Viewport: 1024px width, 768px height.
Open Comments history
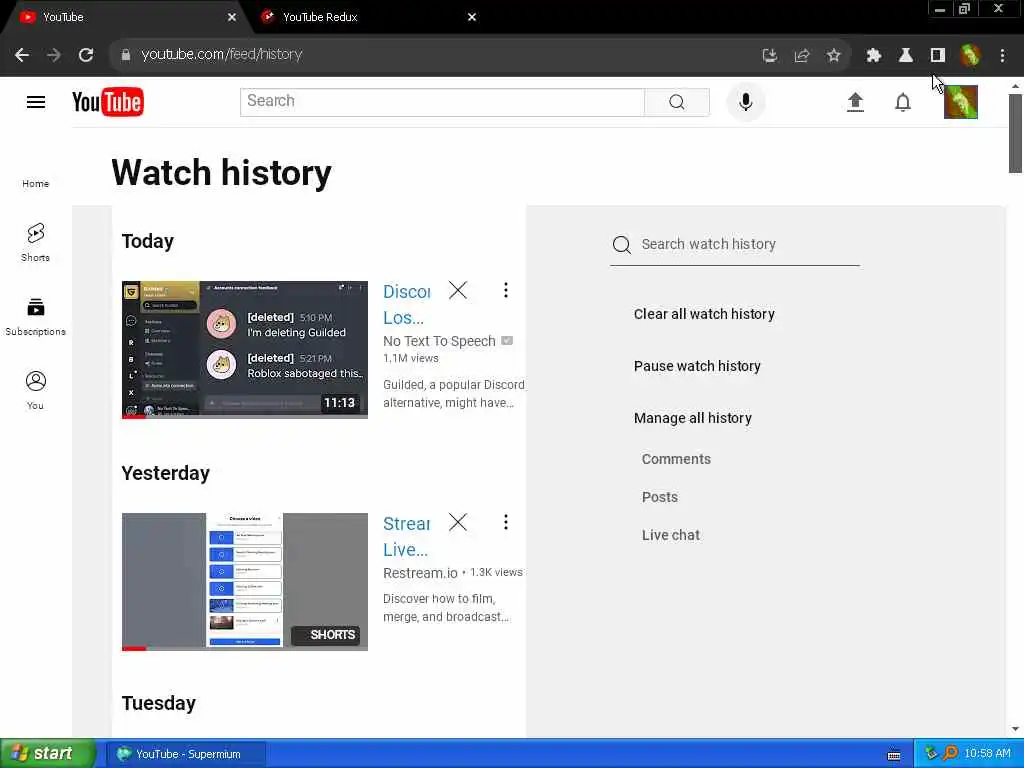click(x=676, y=459)
